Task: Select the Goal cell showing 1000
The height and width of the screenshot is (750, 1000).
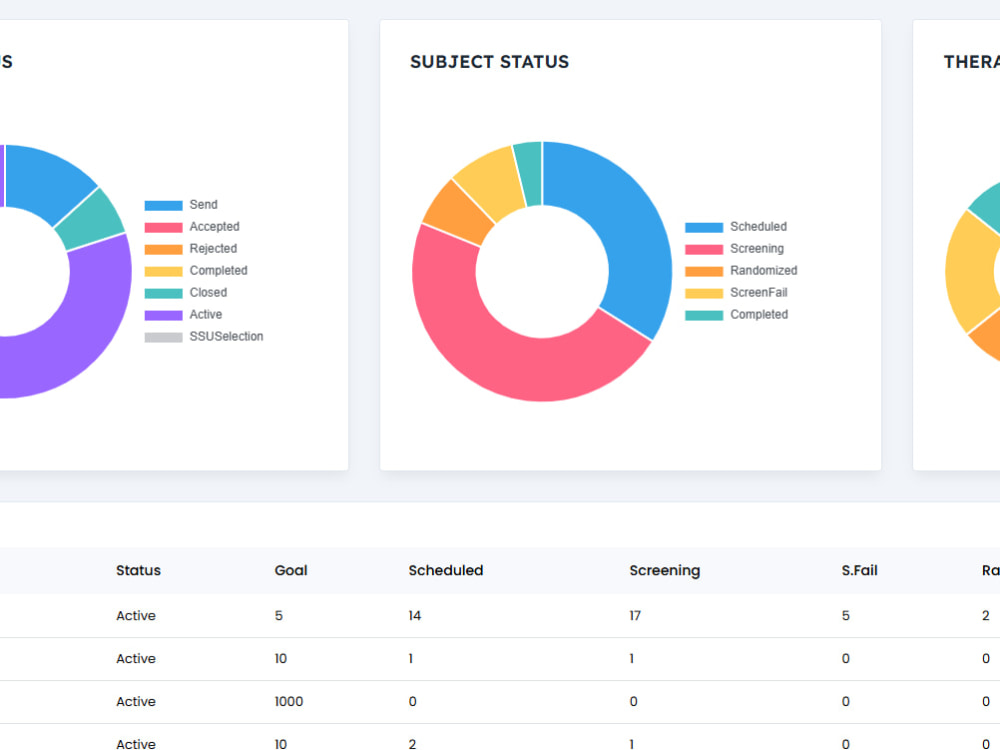Action: pyautogui.click(x=289, y=702)
